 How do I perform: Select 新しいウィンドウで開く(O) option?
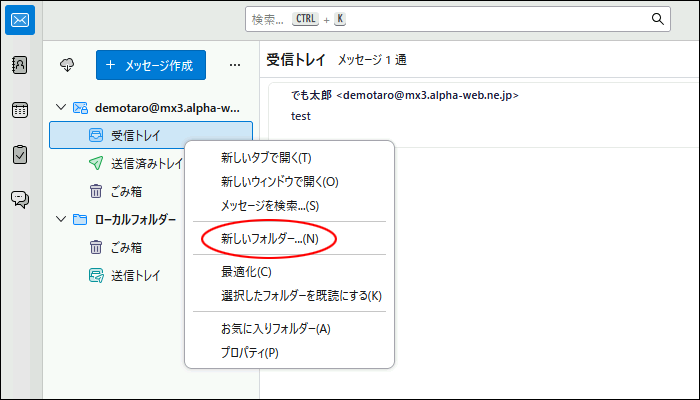pyautogui.click(x=279, y=182)
